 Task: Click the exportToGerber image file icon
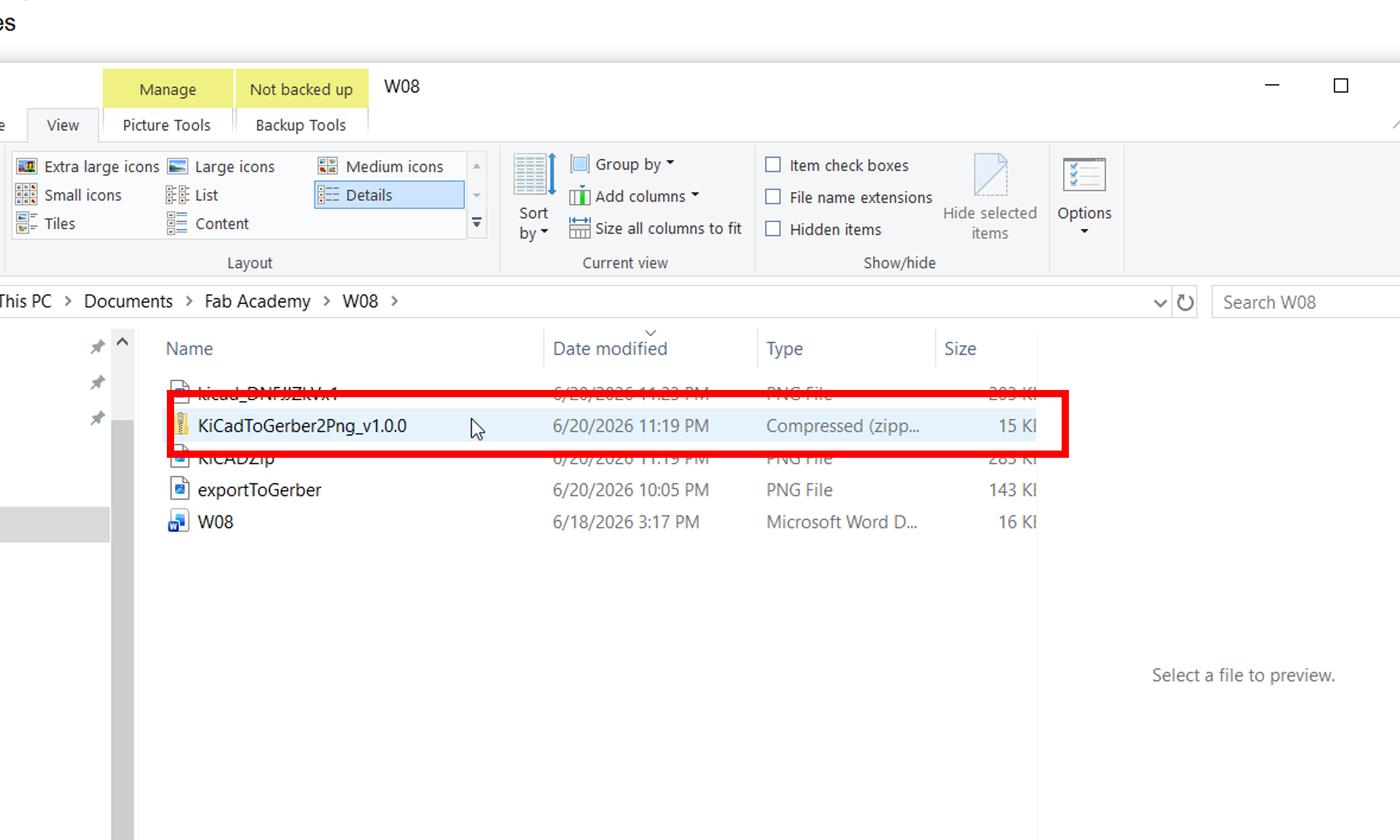click(x=179, y=489)
